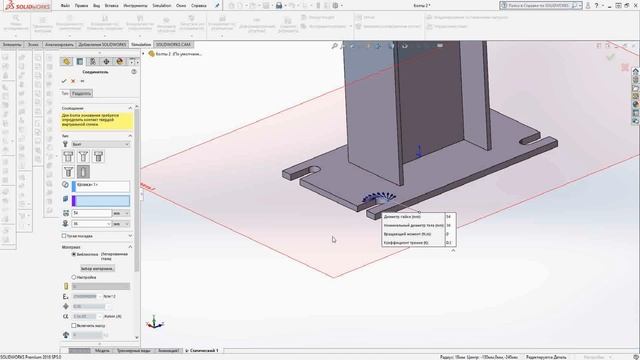This screenshot has height=360, width=640.
Task: Click PropertyManager vertical scrollbar
Action: point(137,191)
